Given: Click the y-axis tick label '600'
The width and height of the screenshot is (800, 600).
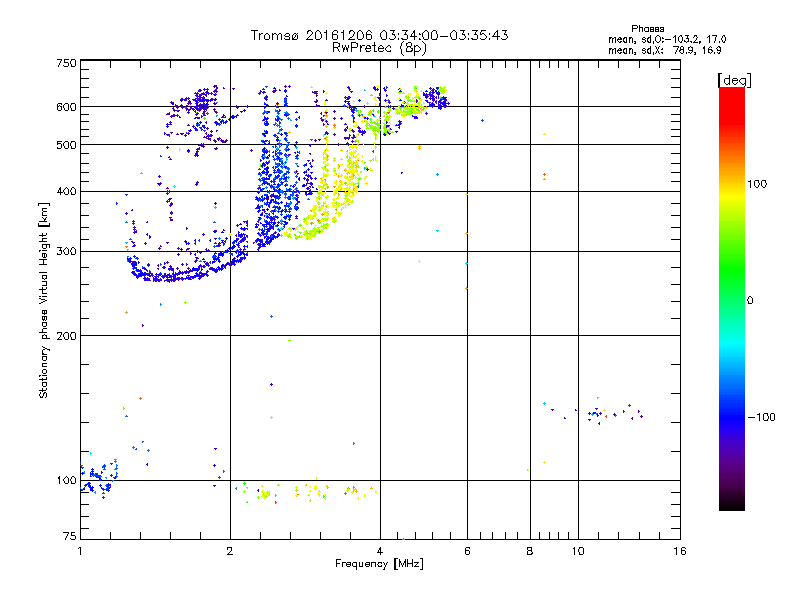Looking at the screenshot, I should click(66, 107).
